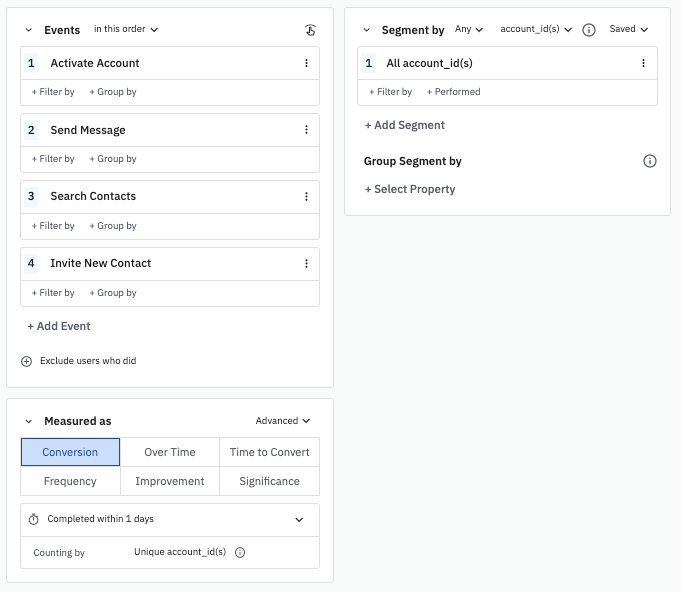
Task: Click + Select Property under Group Segment
Action: point(410,189)
